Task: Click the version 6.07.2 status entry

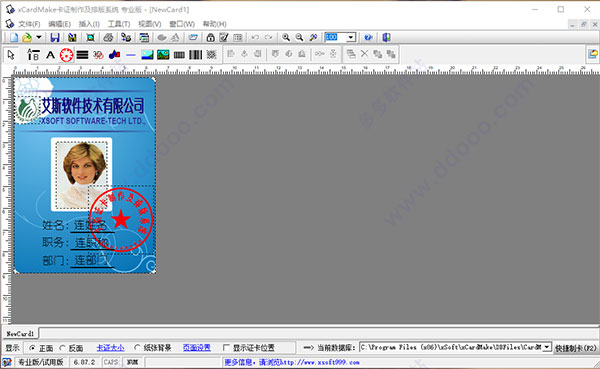Action: coord(85,362)
